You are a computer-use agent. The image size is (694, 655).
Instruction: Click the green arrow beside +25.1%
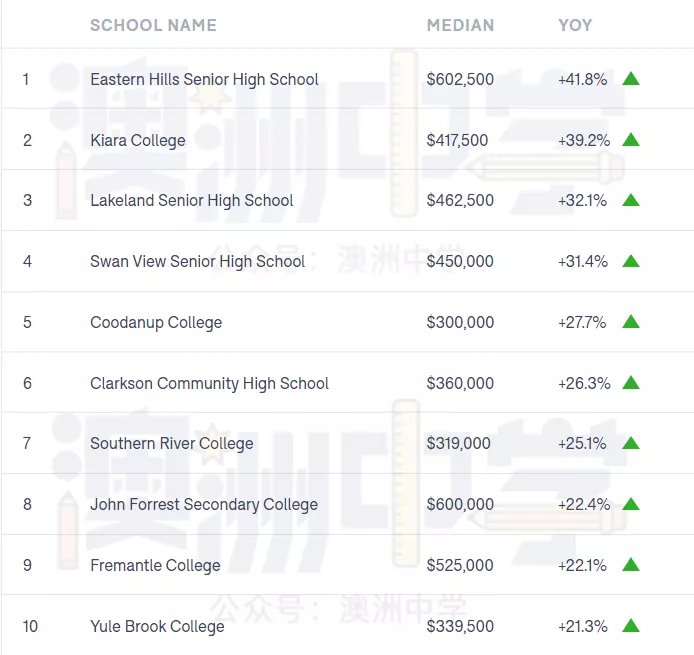[x=631, y=443]
